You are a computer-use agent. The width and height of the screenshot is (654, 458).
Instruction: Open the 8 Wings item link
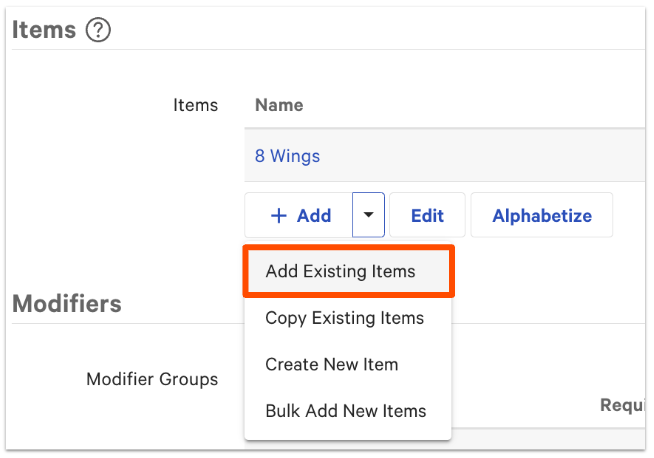[287, 156]
